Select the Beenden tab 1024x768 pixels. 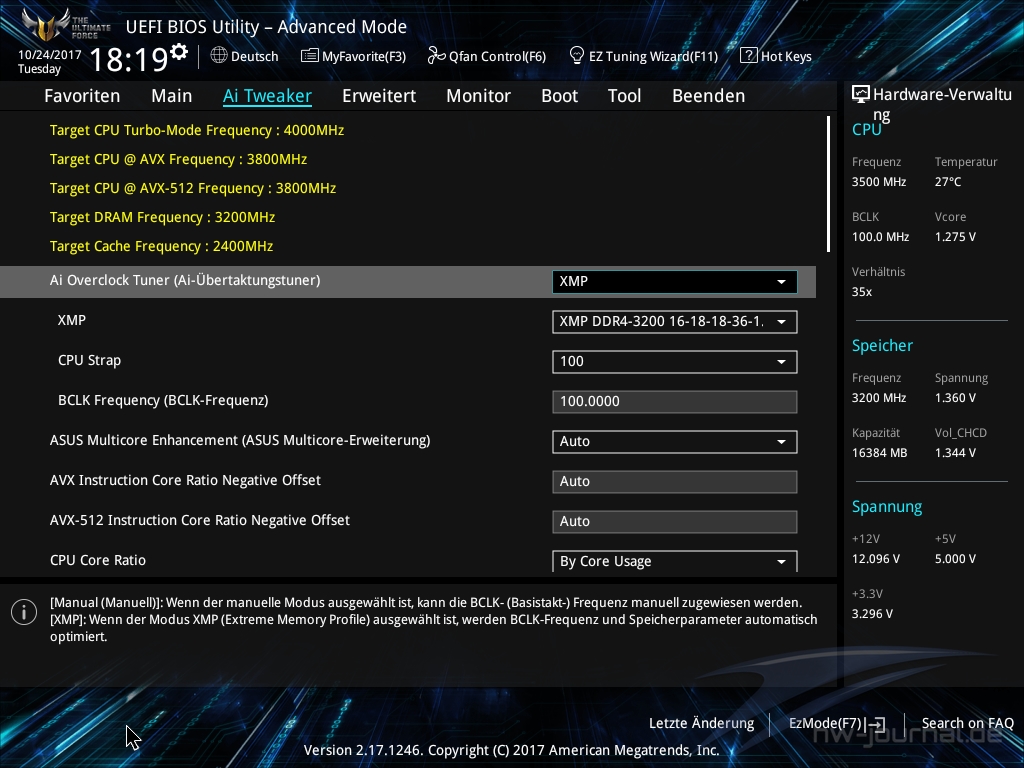pyautogui.click(x=709, y=96)
